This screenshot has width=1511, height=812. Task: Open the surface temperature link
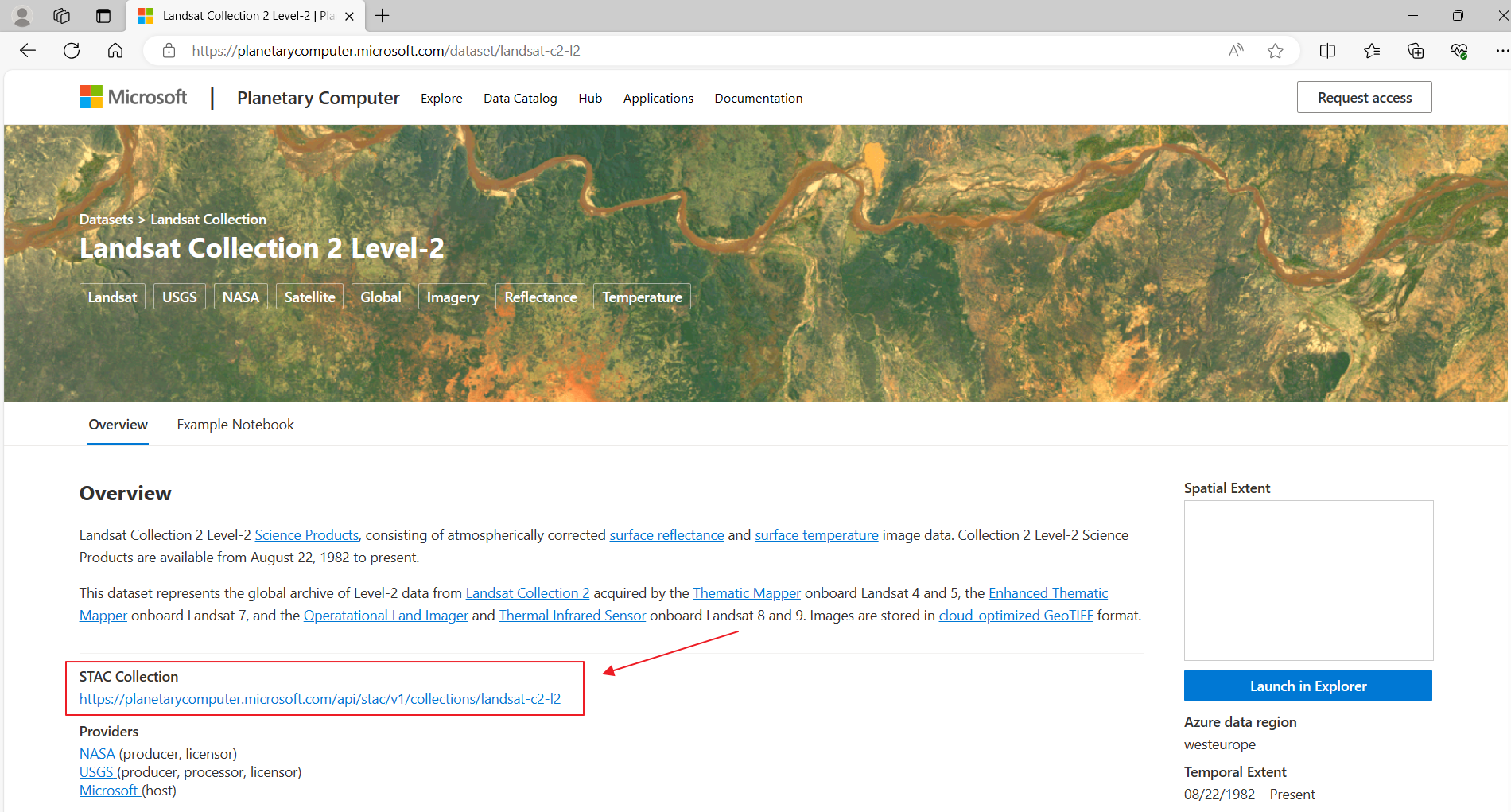tap(817, 535)
